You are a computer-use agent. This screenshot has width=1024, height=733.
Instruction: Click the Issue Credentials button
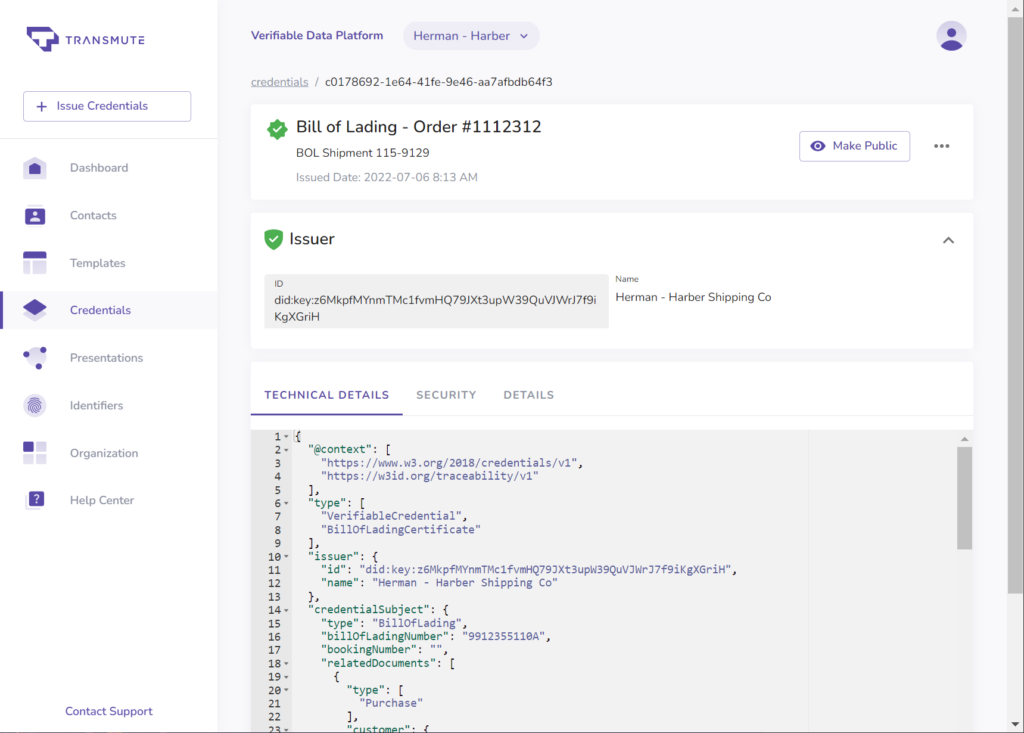coord(107,106)
